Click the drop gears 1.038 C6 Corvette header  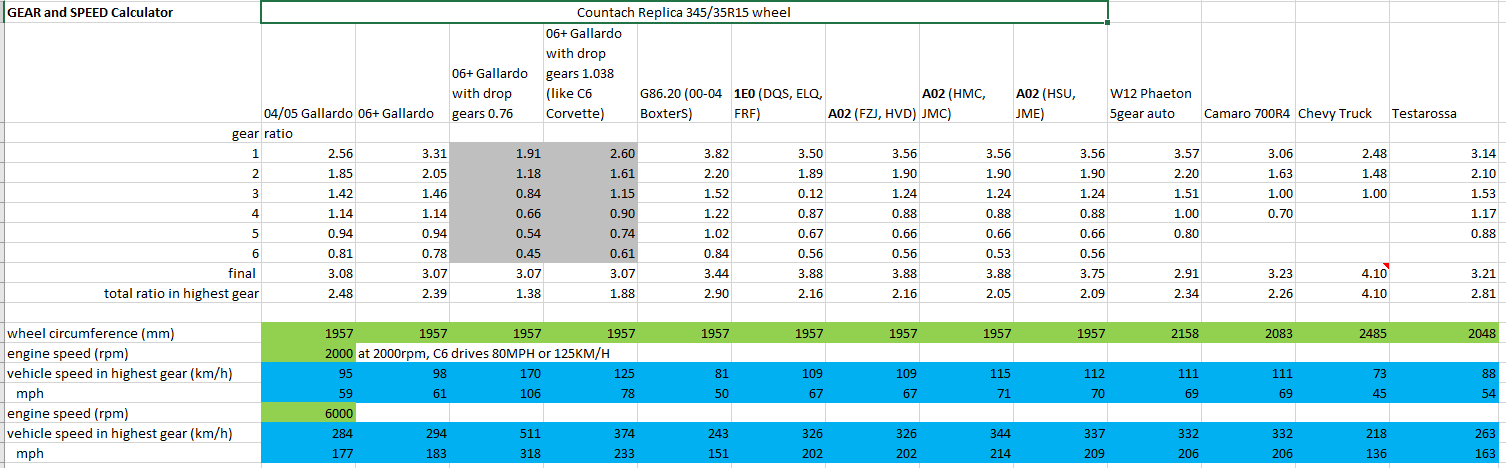[x=590, y=73]
